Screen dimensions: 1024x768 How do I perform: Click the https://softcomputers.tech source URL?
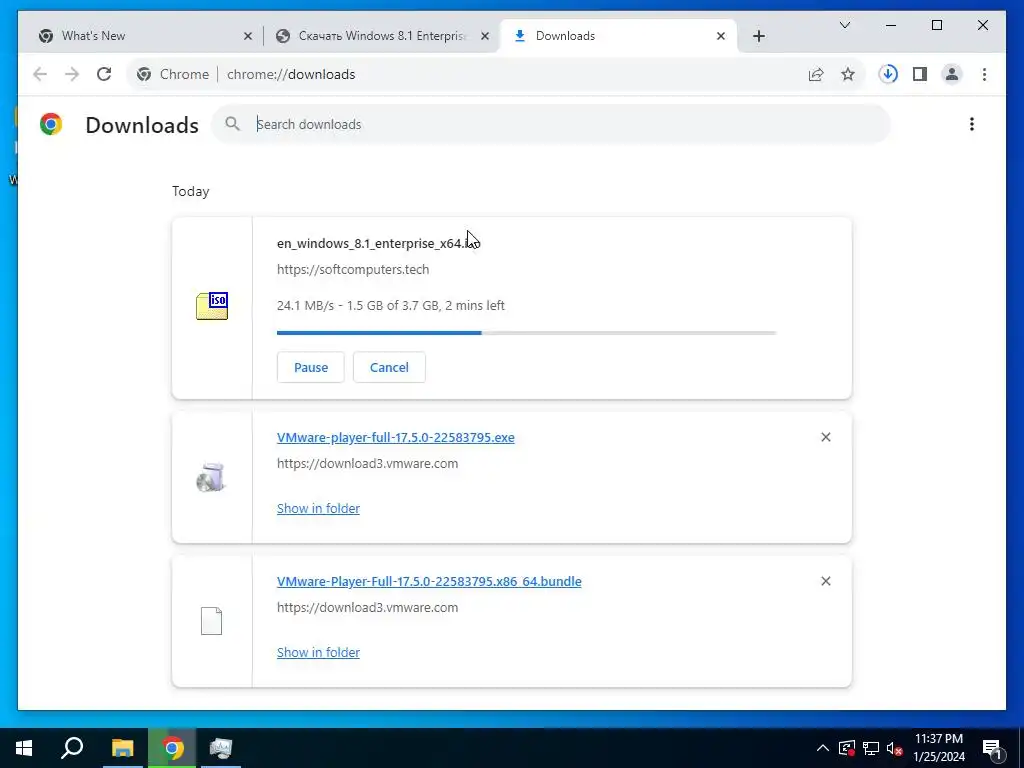pyautogui.click(x=353, y=269)
